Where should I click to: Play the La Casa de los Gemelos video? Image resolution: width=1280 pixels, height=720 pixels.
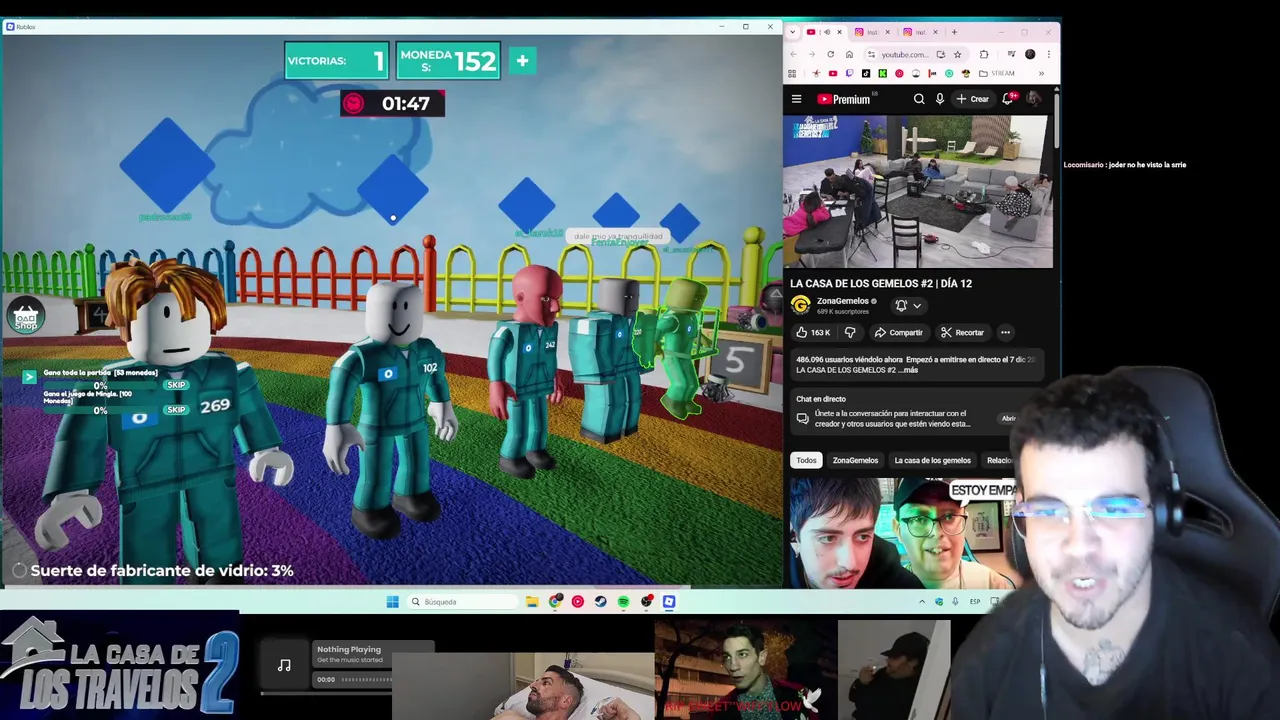coord(918,191)
